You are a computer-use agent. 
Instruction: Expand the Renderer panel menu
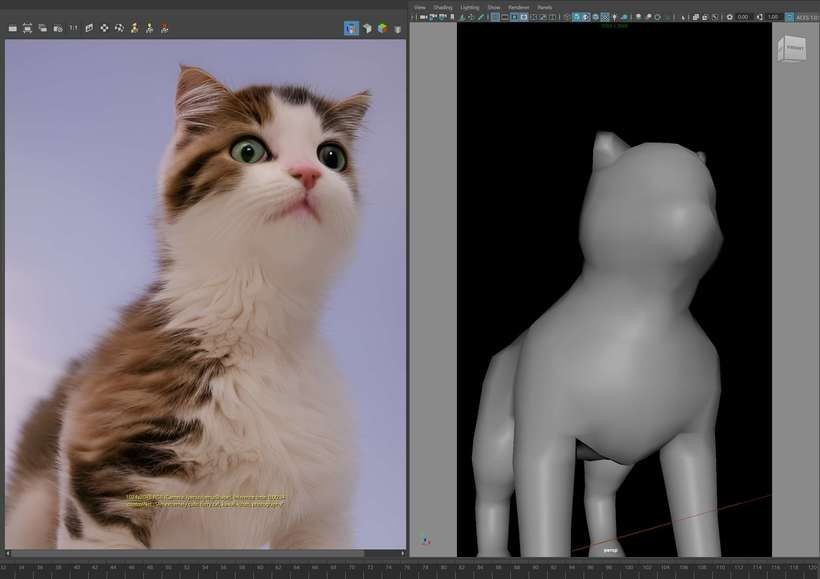pyautogui.click(x=518, y=7)
